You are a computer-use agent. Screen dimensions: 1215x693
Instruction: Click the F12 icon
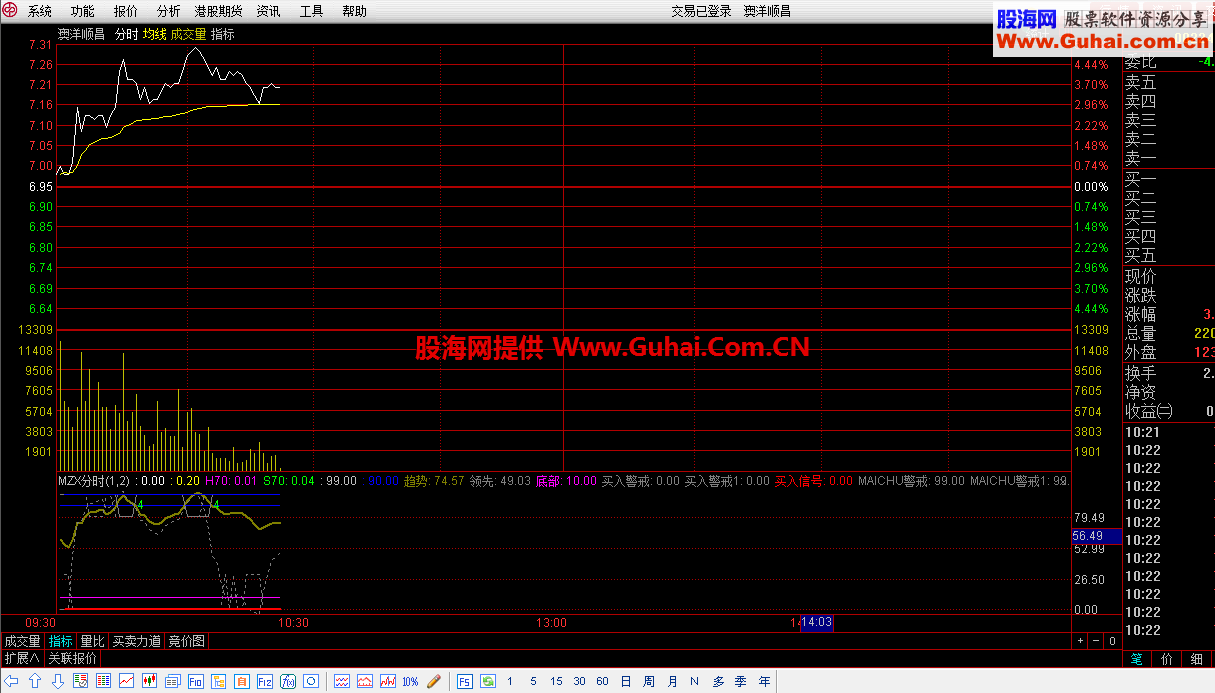tap(265, 681)
